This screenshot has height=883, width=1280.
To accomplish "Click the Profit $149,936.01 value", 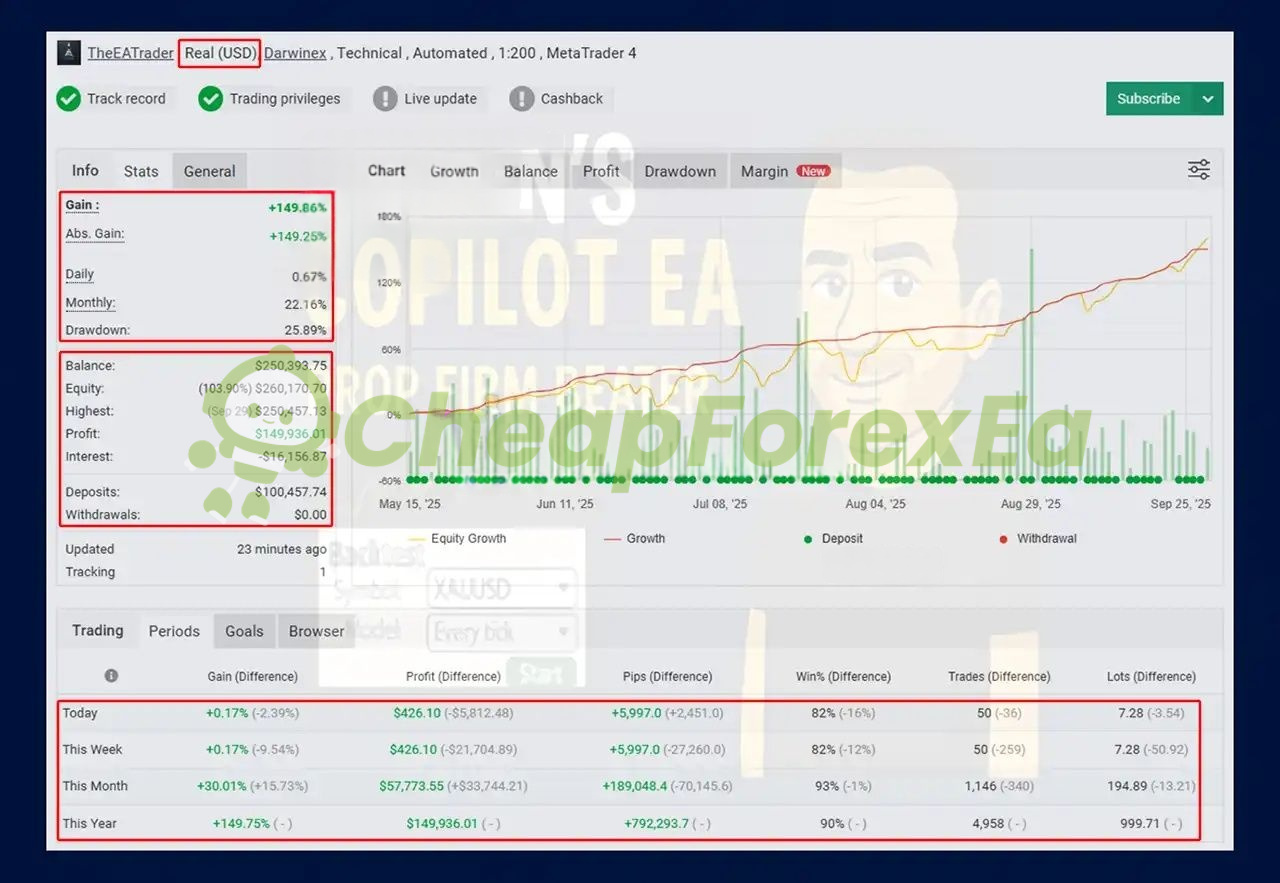I will [290, 434].
